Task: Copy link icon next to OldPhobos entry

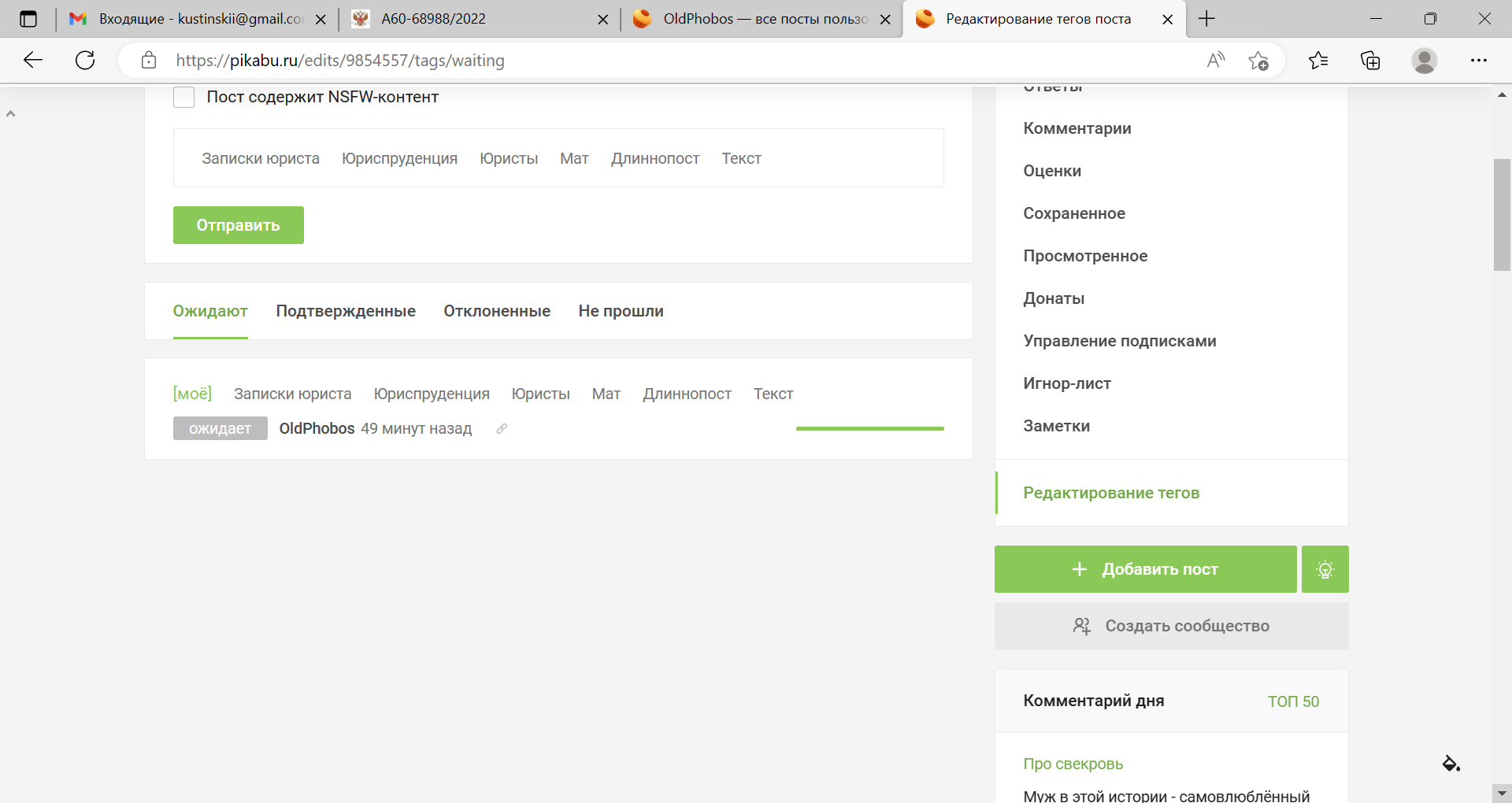Action: (502, 428)
